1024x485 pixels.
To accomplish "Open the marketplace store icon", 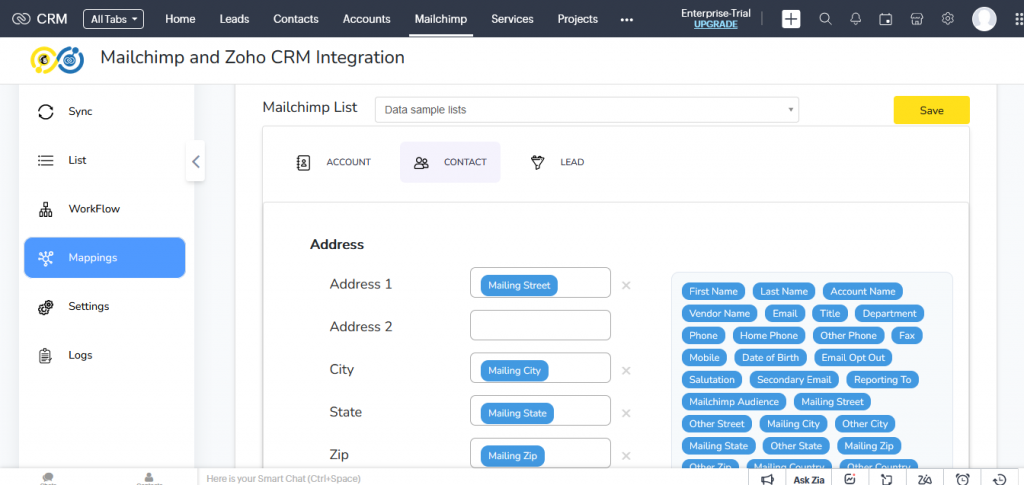I will point(917,19).
